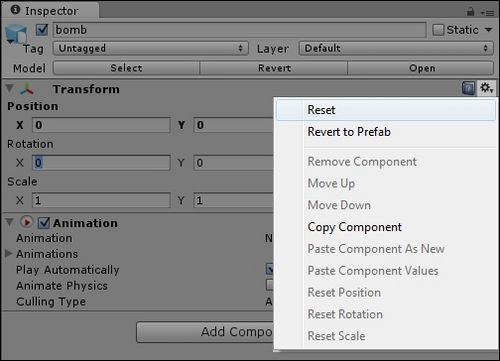Enable the Static checkbox

pyautogui.click(x=438, y=30)
